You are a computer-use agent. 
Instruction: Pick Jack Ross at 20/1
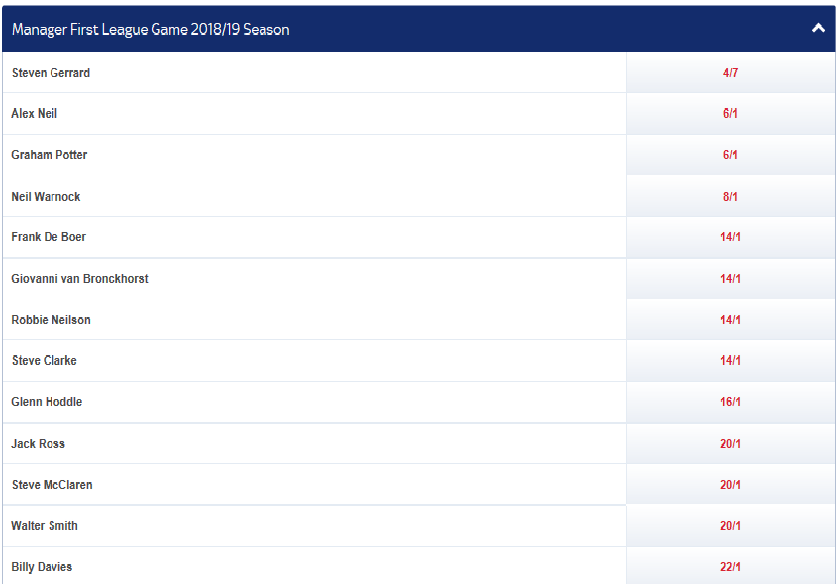click(730, 444)
